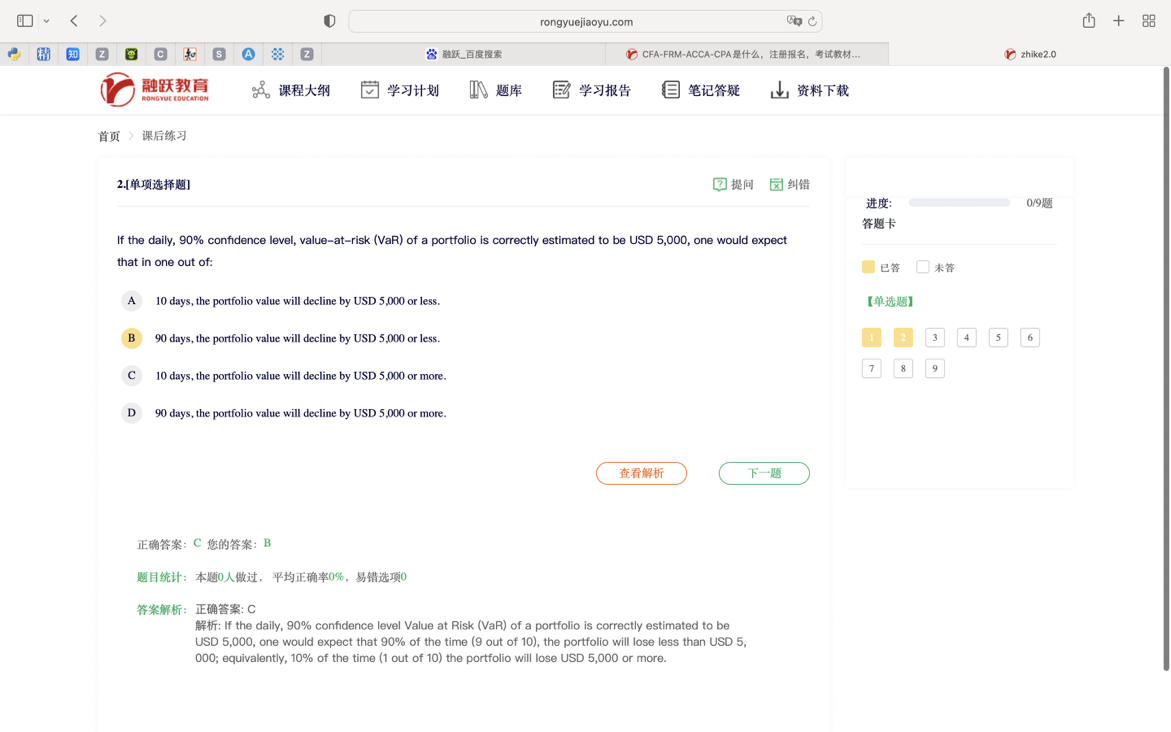1171x732 pixels.
Task: Click the privacy shield icon
Action: point(329,21)
